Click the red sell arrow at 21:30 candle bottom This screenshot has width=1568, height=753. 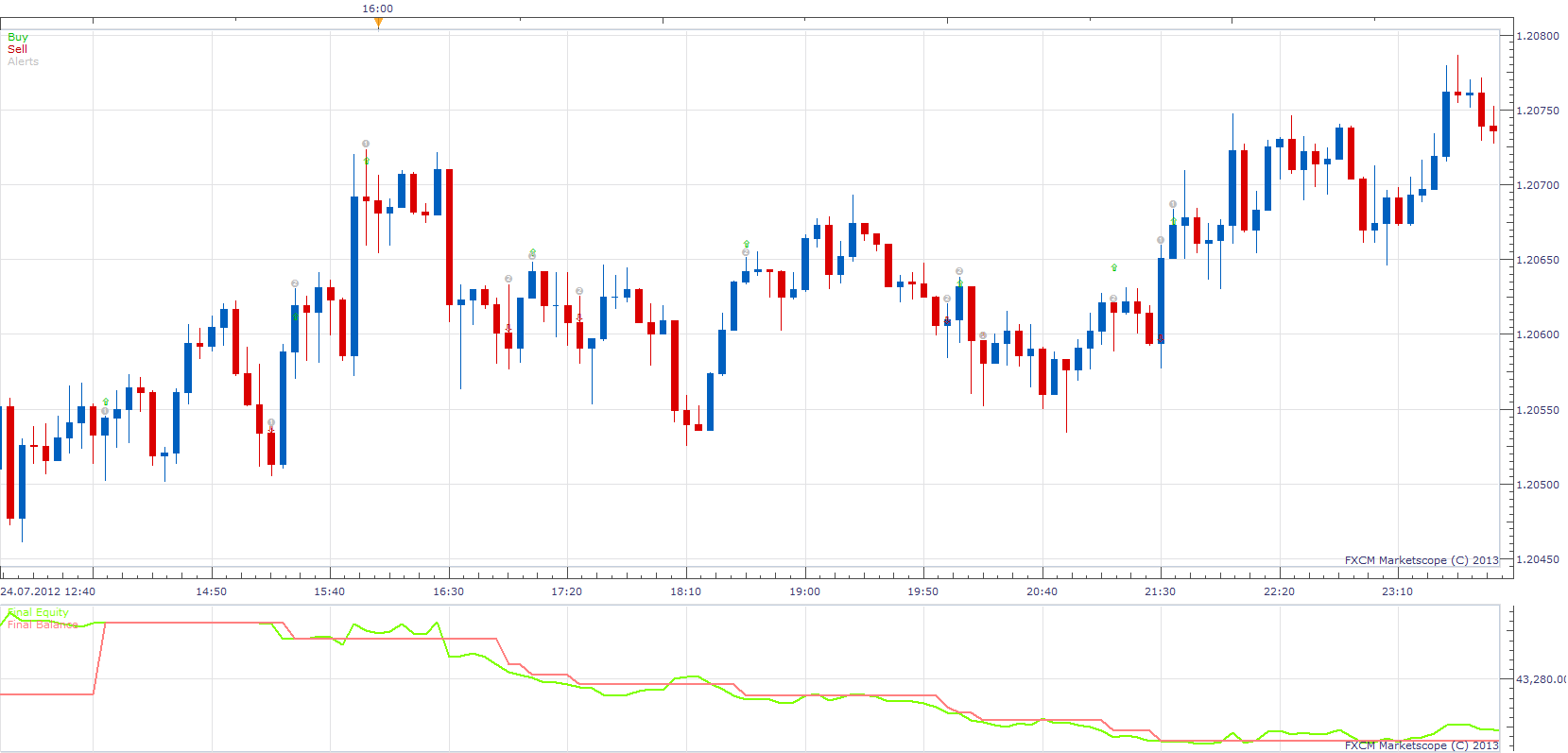coord(1161,337)
